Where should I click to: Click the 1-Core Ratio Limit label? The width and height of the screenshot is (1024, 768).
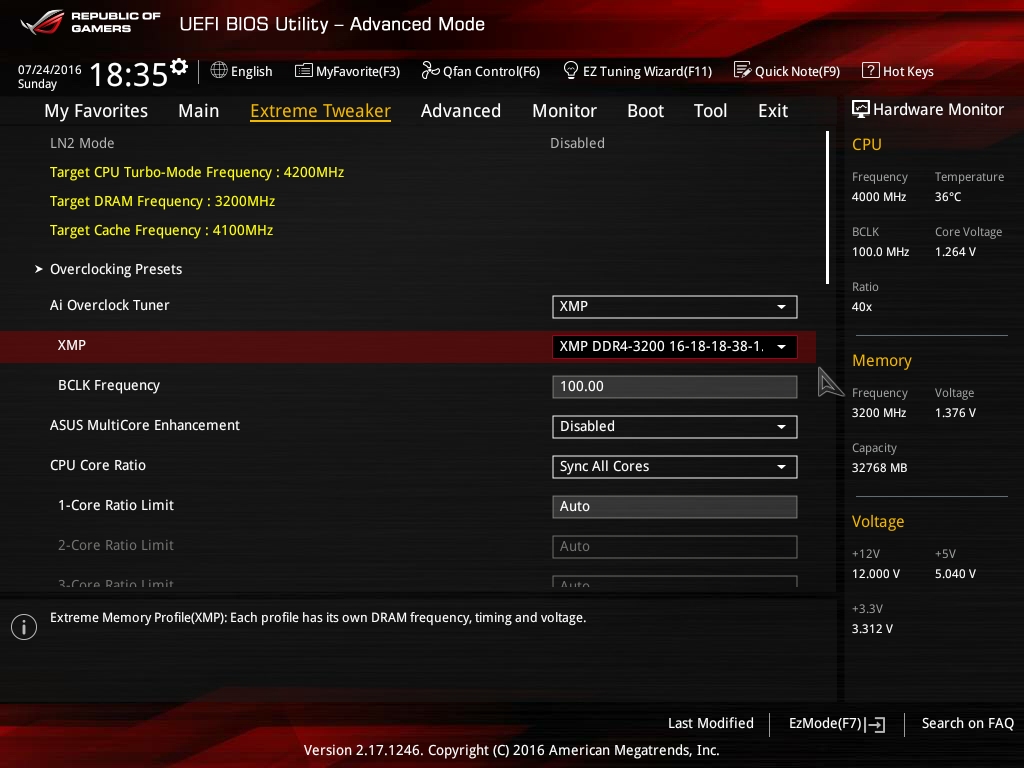pyautogui.click(x=116, y=505)
